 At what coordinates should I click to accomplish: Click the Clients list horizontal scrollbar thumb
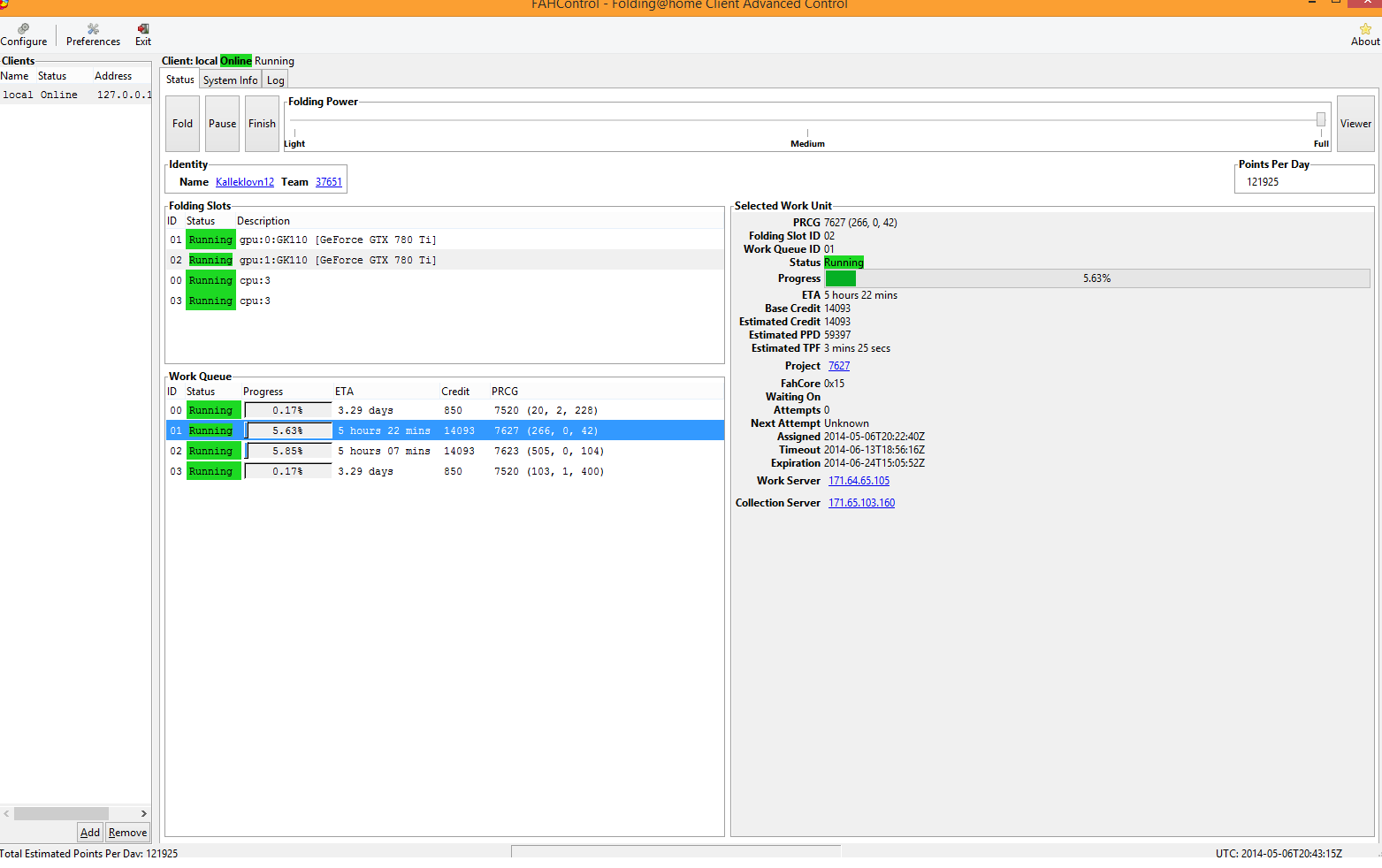click(x=61, y=813)
